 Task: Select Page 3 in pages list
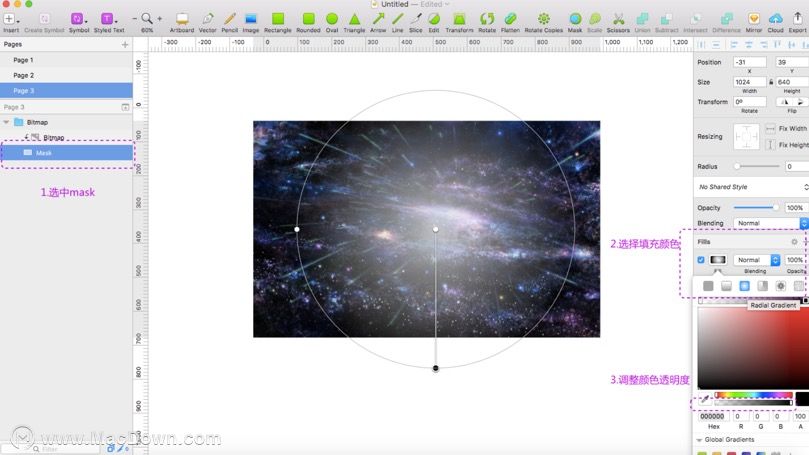pos(66,91)
